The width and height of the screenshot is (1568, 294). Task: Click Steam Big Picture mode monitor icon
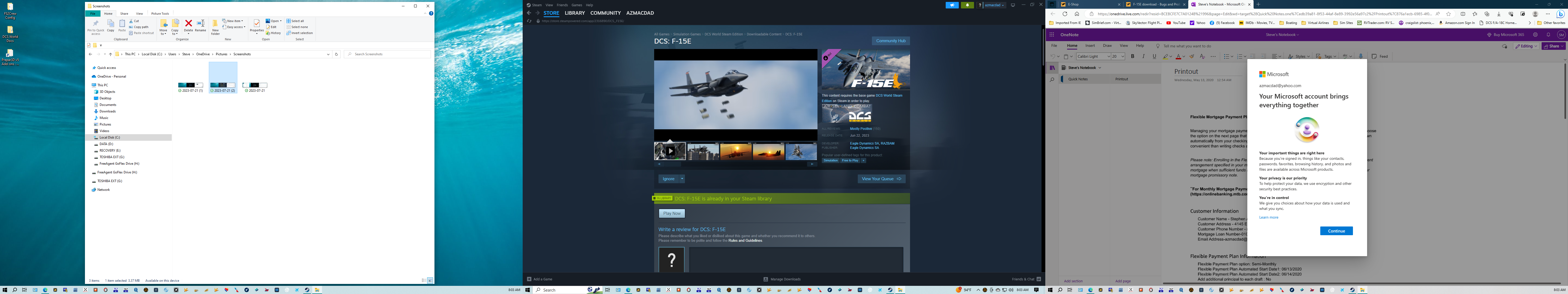[x=1013, y=5]
